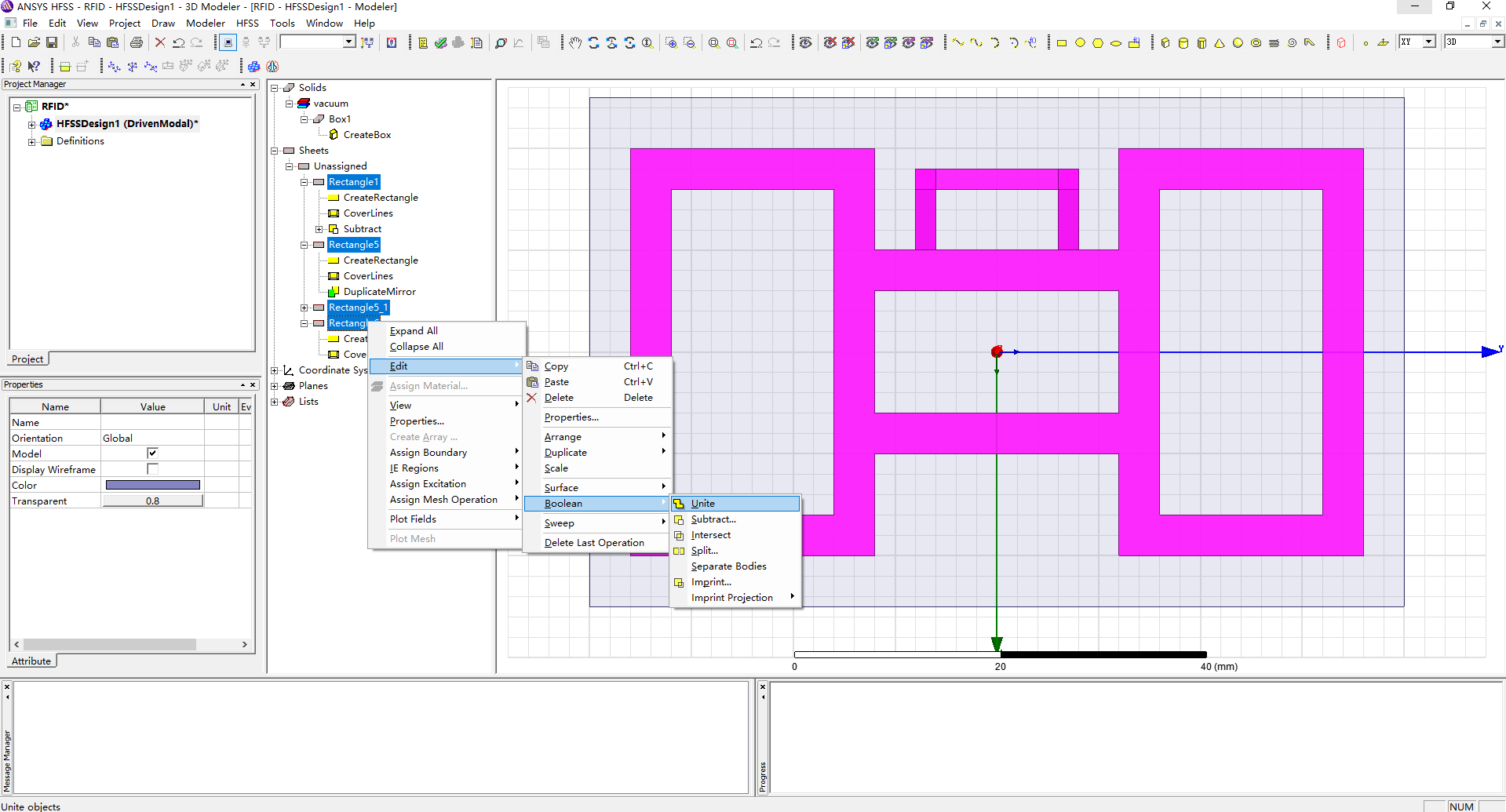
Task: Select the Draw box solid tool
Action: click(1165, 42)
